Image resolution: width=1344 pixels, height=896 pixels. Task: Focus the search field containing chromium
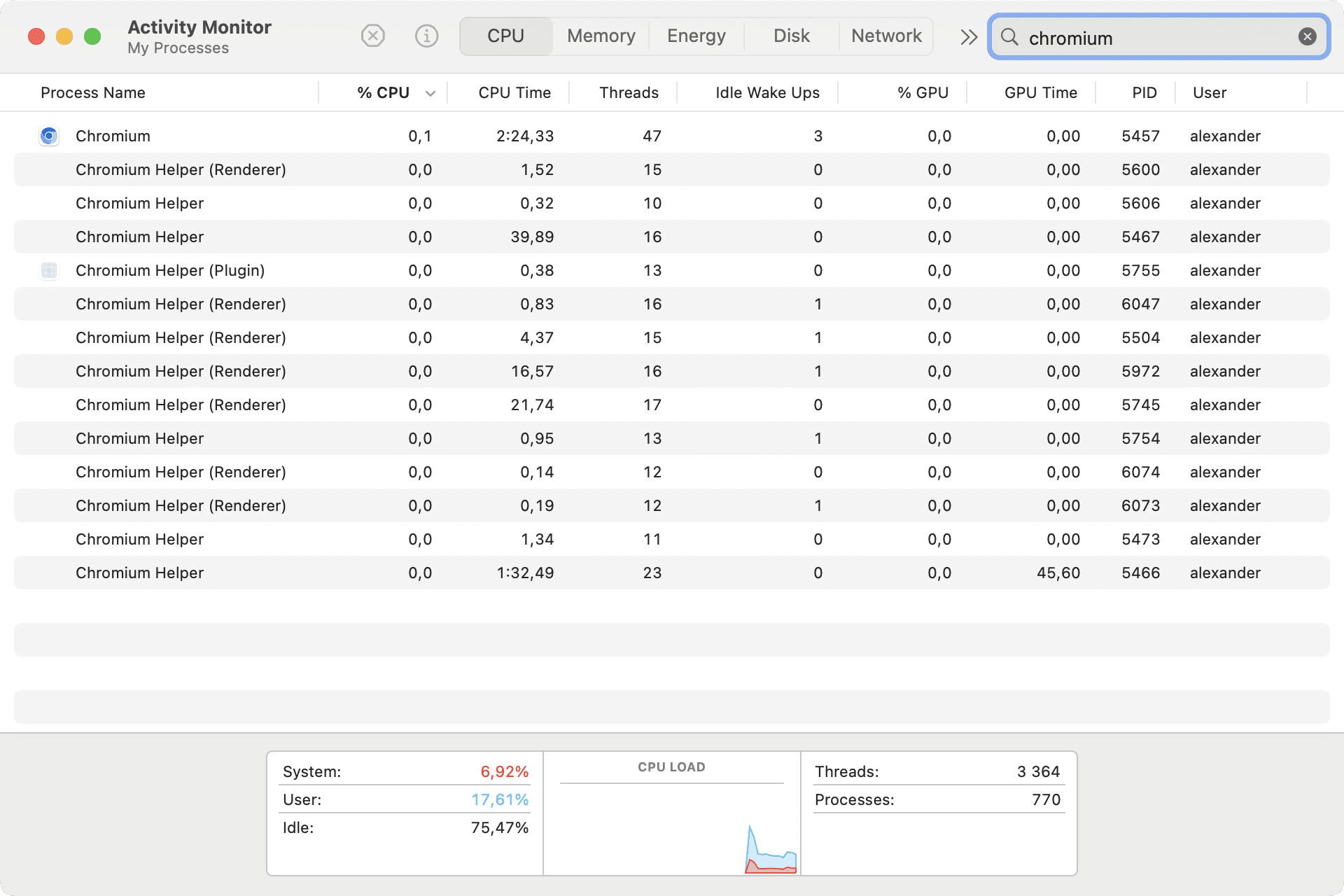[x=1158, y=37]
